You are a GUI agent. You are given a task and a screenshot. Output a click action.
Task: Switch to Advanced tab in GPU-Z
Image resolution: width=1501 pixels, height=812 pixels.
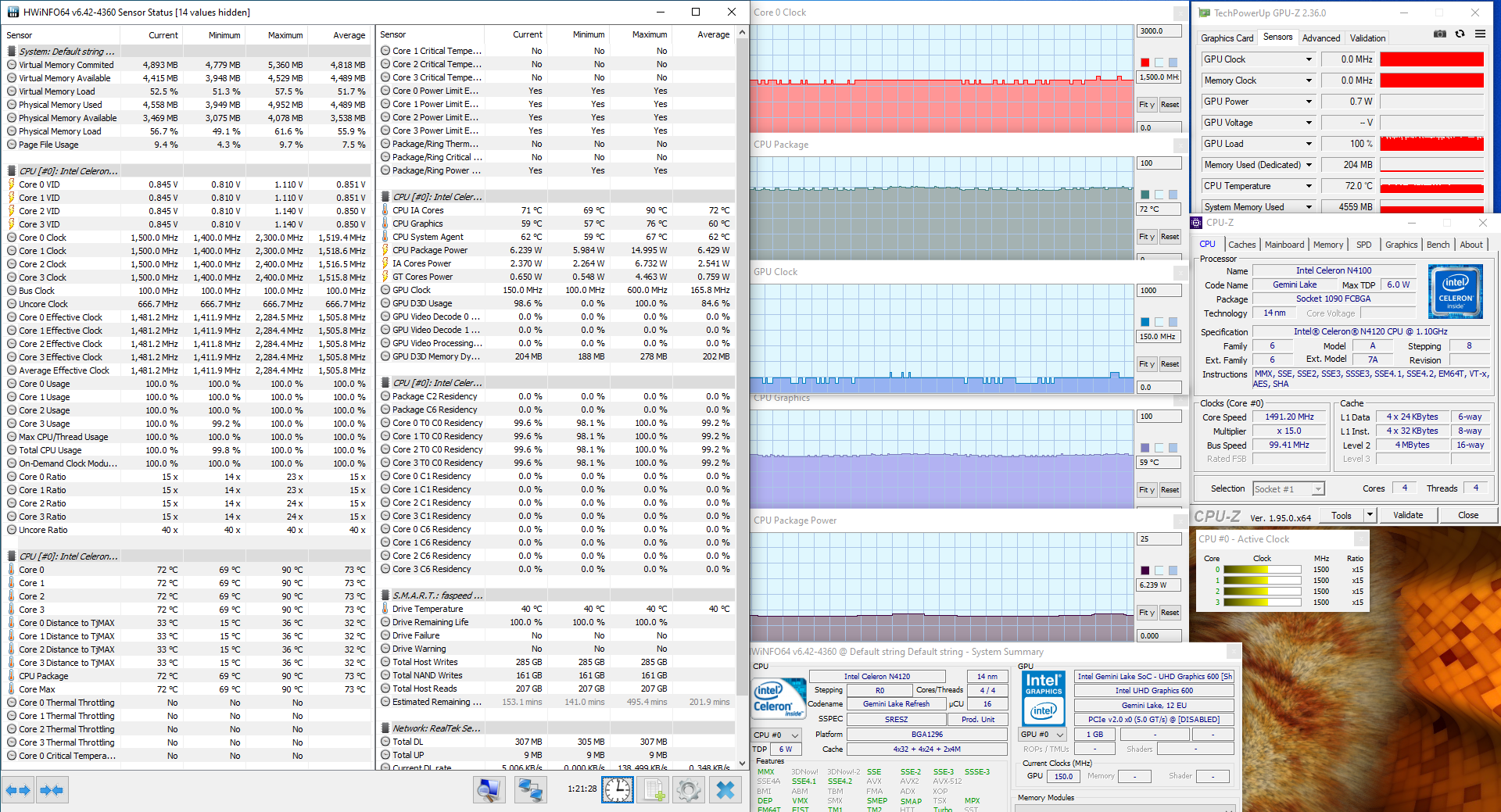pos(1321,38)
